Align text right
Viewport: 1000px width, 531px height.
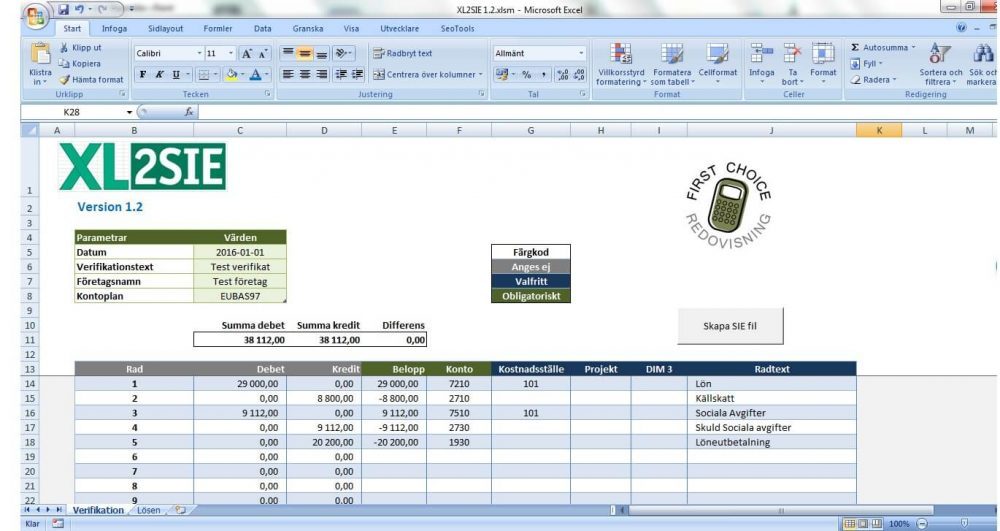click(x=322, y=75)
